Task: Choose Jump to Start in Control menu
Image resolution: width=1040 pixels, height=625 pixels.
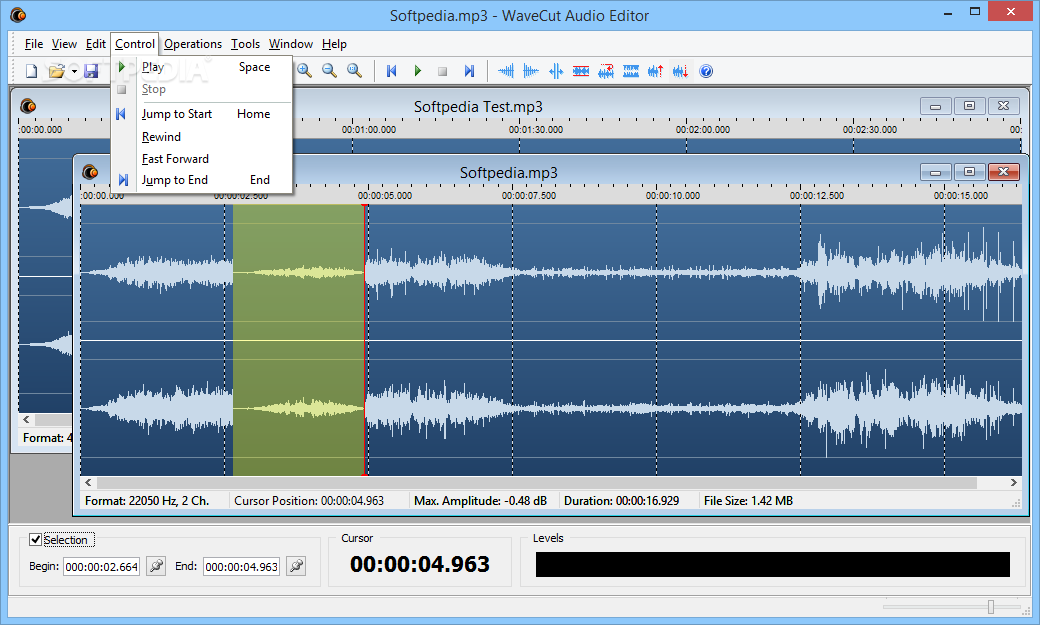Action: click(202, 114)
